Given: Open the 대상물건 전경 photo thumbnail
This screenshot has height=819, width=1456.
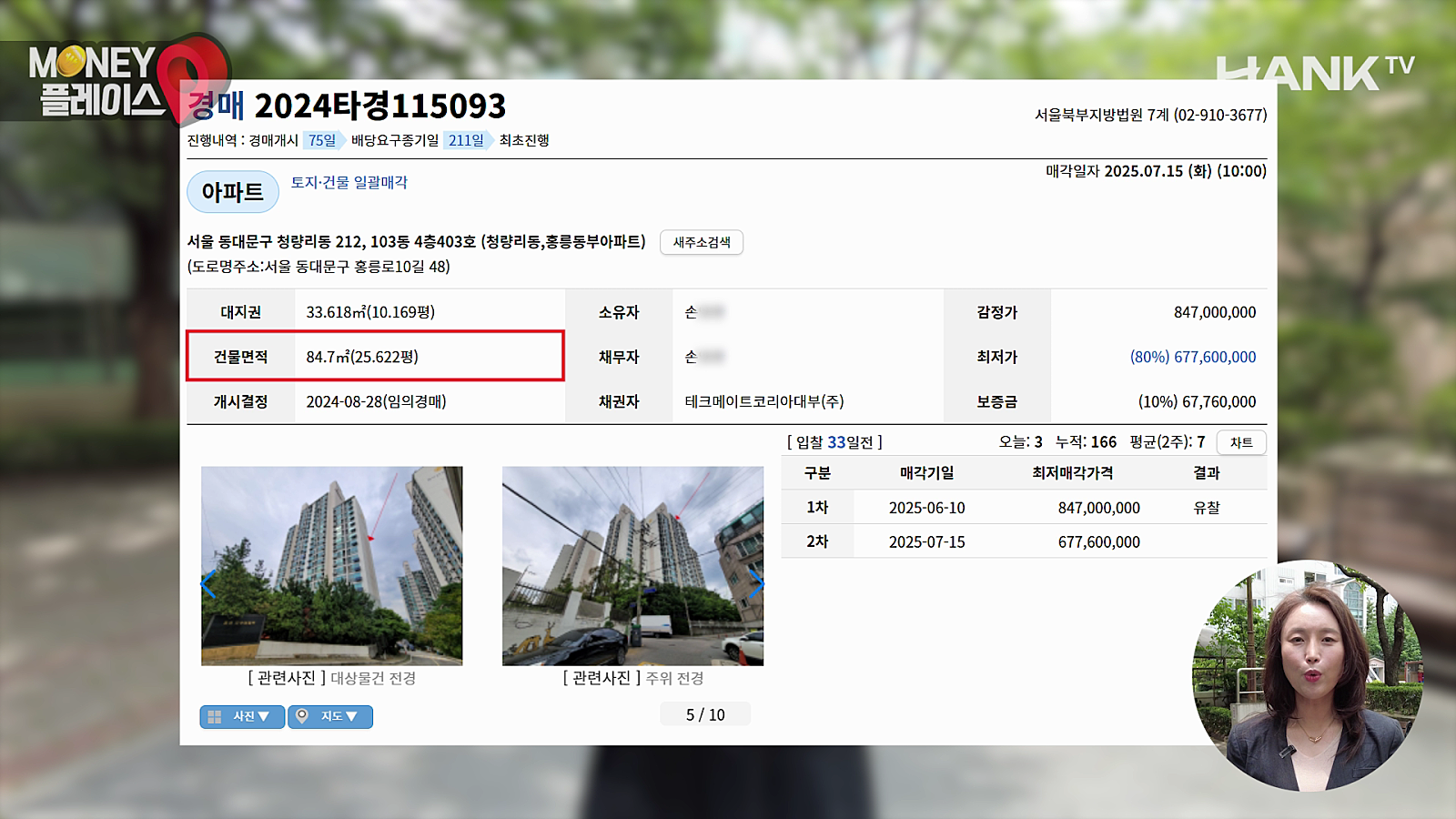Looking at the screenshot, I should [331, 566].
